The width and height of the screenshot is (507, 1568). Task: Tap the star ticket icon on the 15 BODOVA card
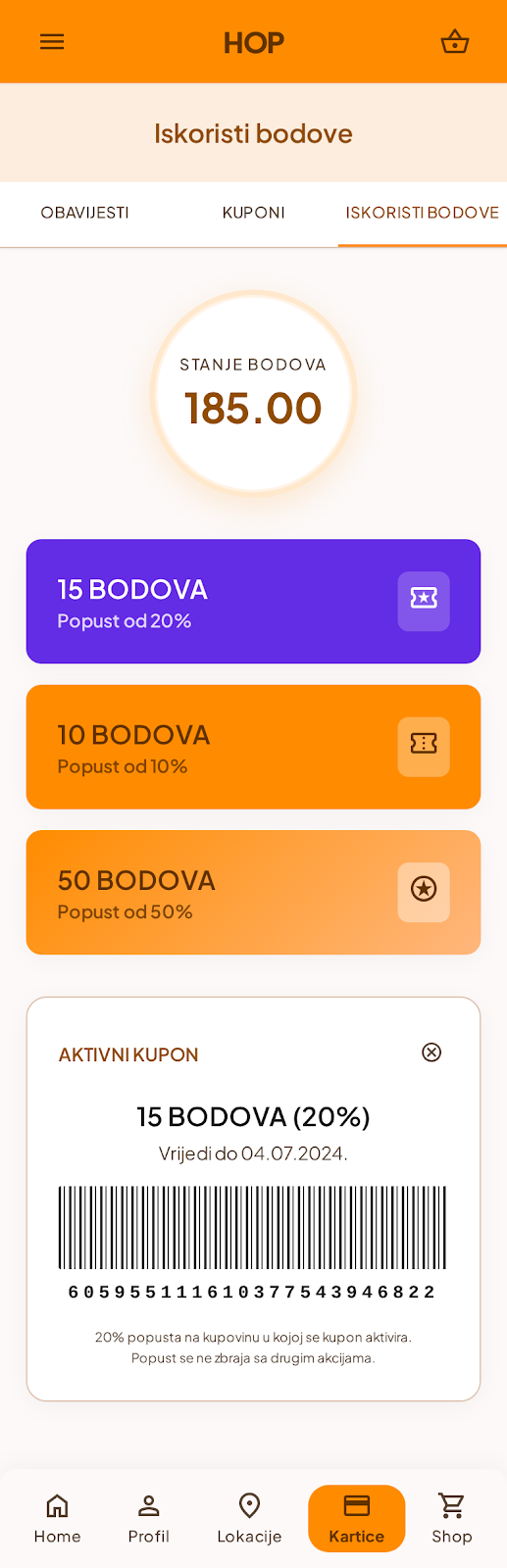point(424,601)
